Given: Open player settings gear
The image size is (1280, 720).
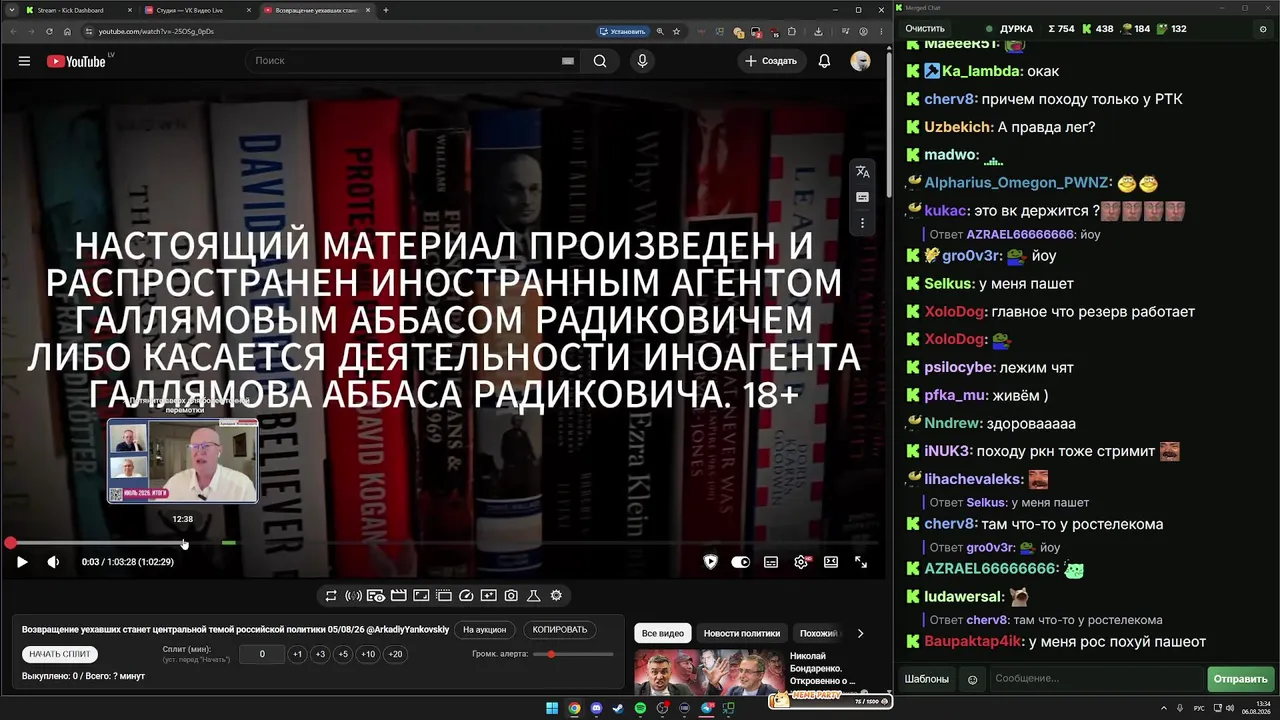Looking at the screenshot, I should coord(801,562).
